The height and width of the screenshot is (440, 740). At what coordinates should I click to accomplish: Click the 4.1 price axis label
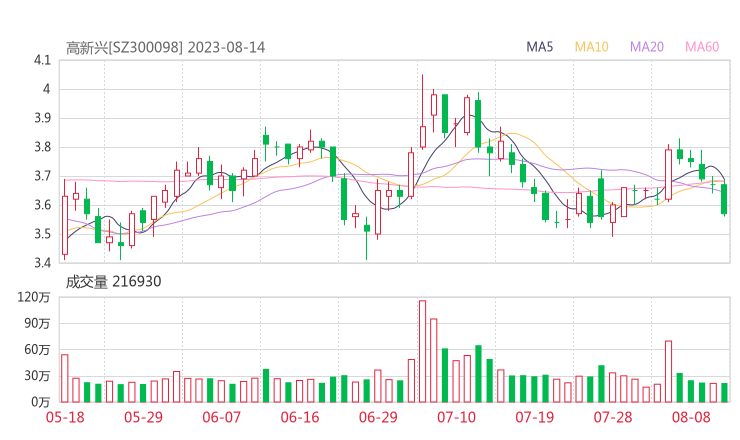(x=42, y=60)
